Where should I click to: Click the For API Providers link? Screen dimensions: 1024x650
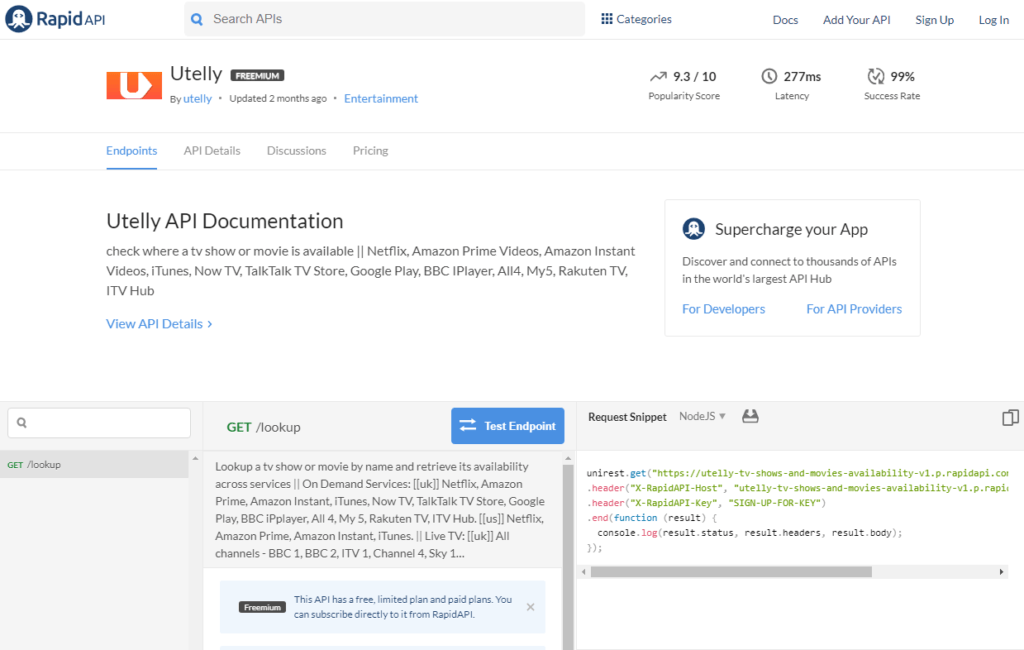pos(854,309)
